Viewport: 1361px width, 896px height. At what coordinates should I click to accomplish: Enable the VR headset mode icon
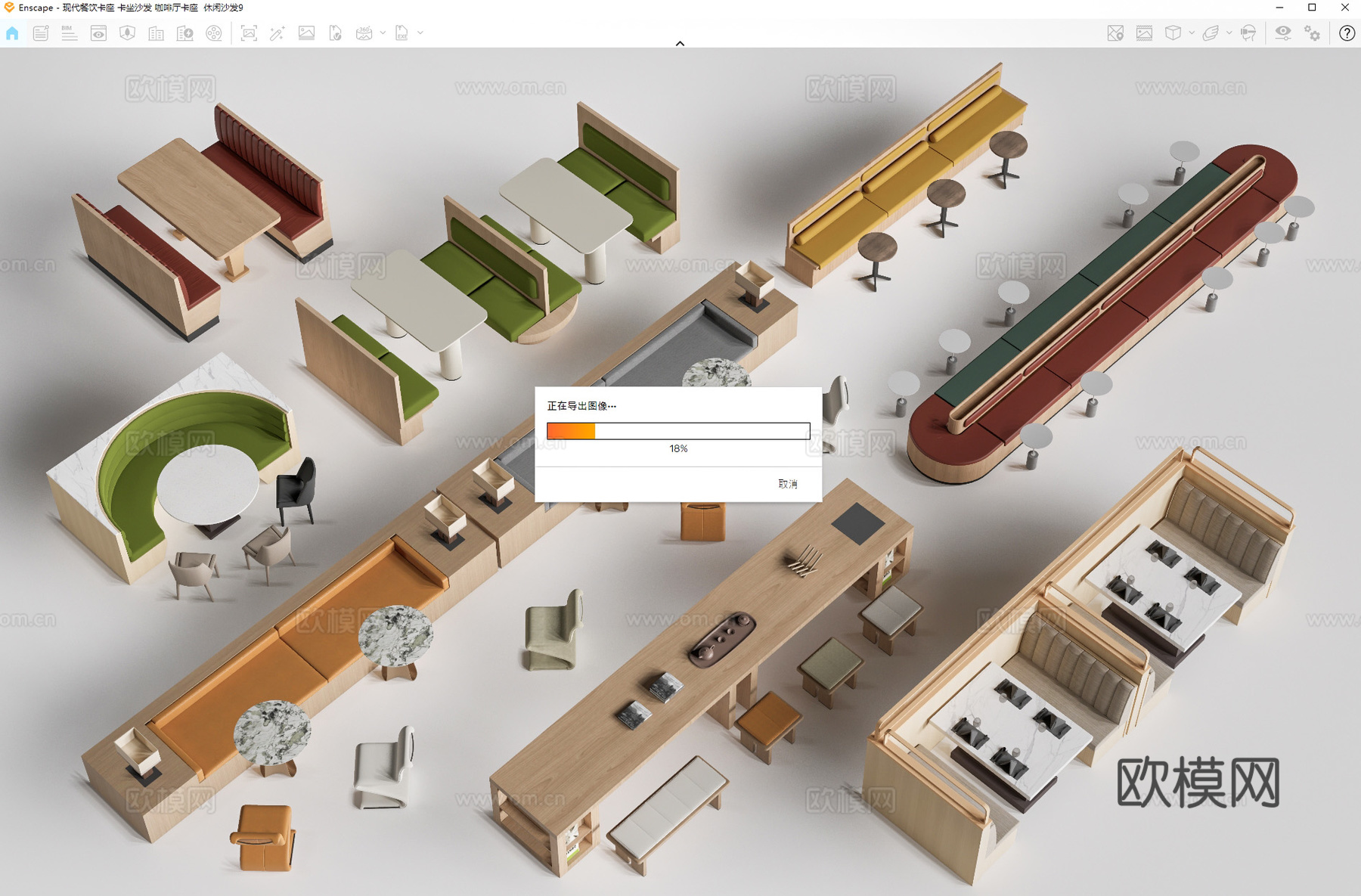click(1248, 33)
